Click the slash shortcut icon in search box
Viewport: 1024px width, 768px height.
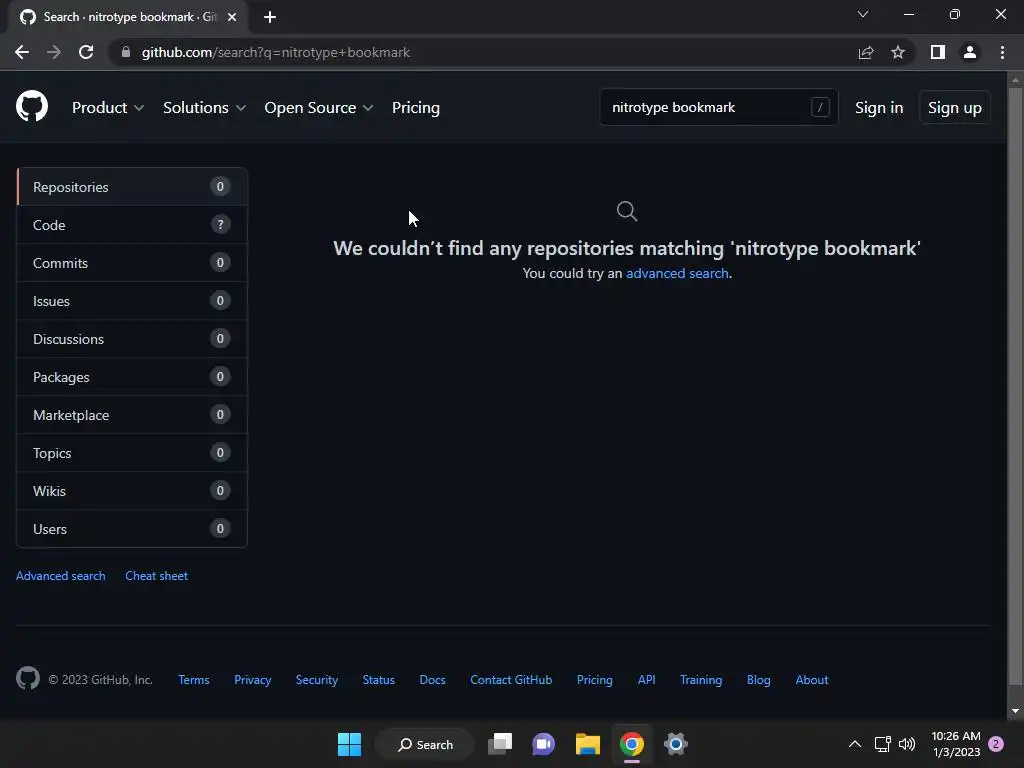coord(820,107)
